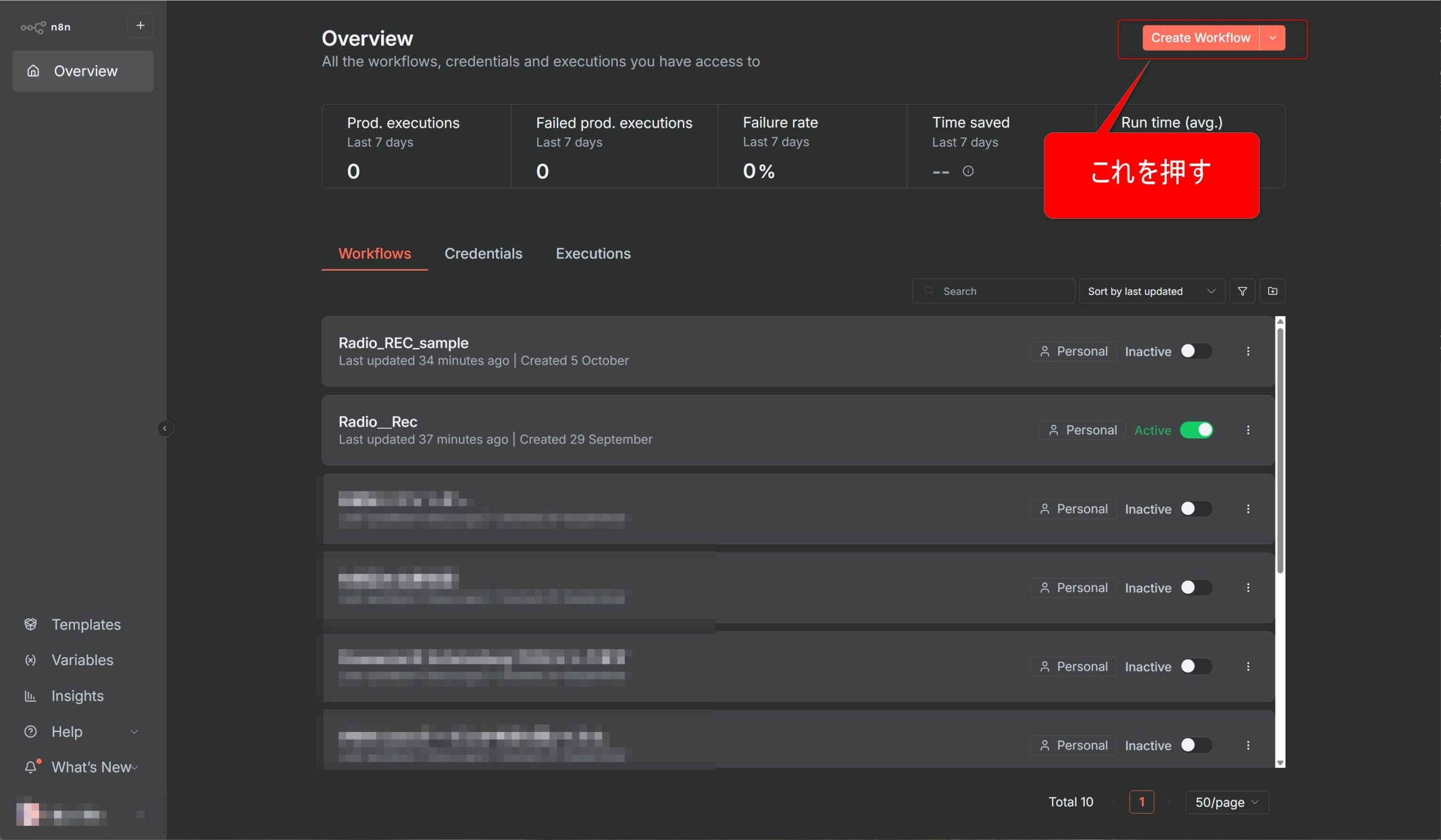Switch to the Executions tab
Screen dimensions: 1441x840
click(x=593, y=254)
